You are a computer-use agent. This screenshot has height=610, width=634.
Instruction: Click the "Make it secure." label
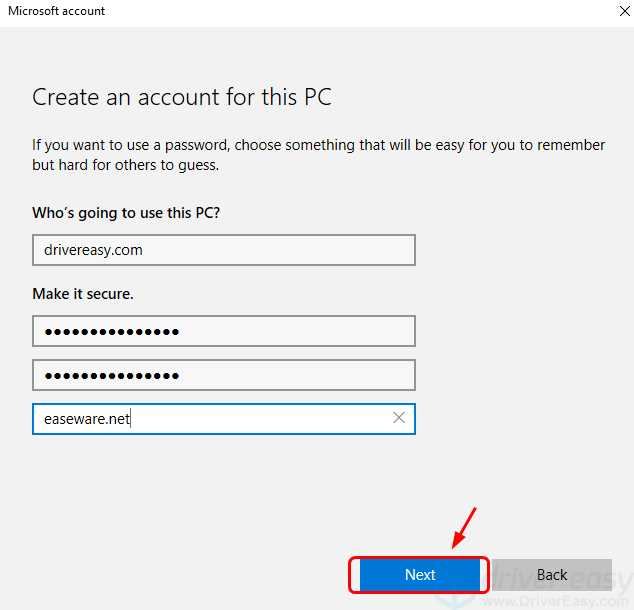tap(83, 294)
